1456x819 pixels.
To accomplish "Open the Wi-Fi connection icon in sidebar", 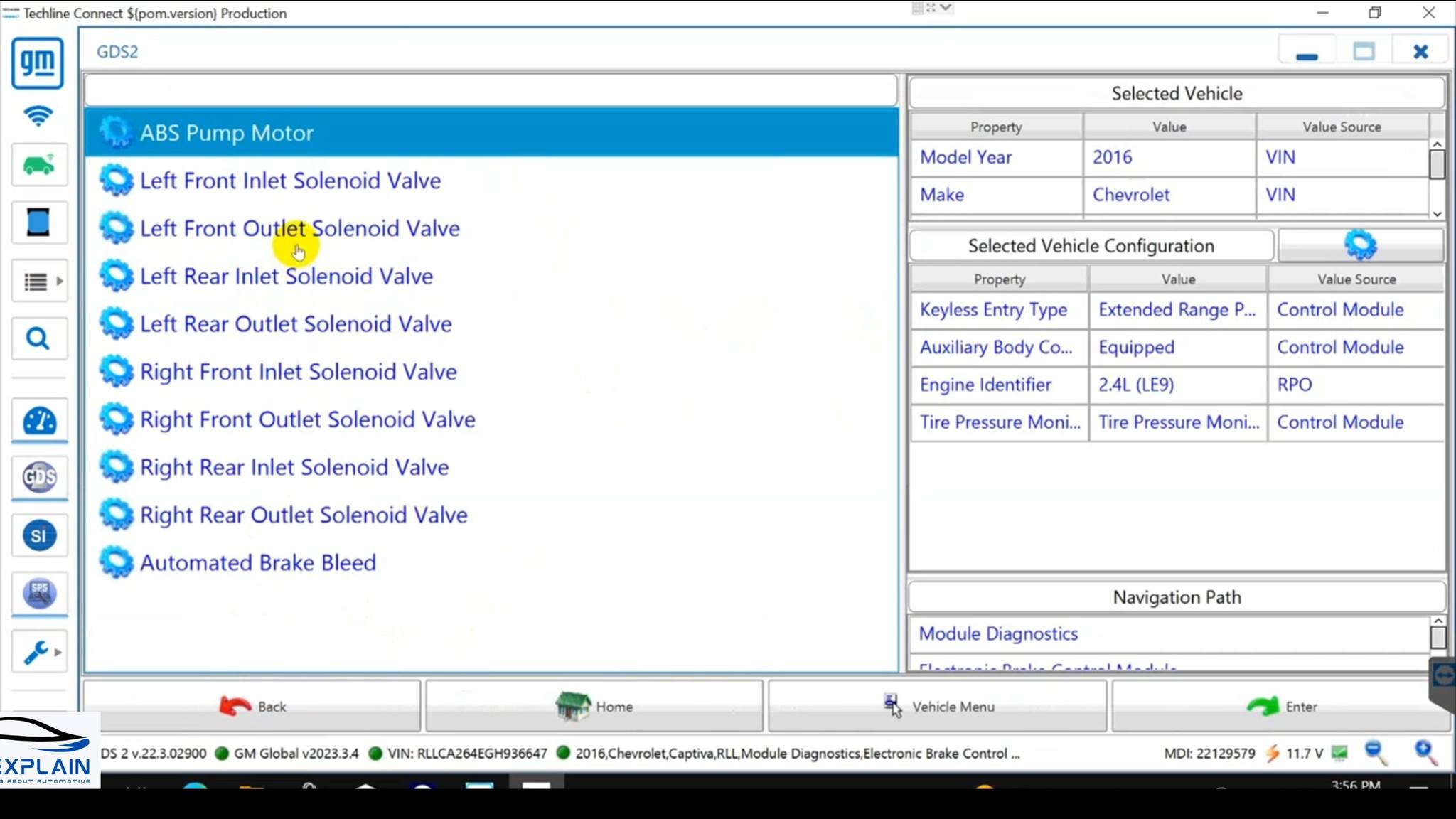I will tap(38, 116).
